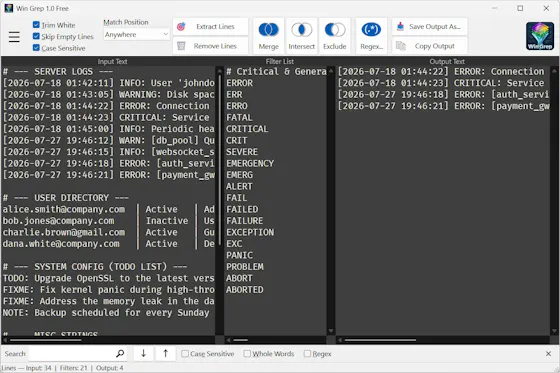Image resolution: width=560 pixels, height=373 pixels.
Task: Find next match with down arrow
Action: (144, 354)
